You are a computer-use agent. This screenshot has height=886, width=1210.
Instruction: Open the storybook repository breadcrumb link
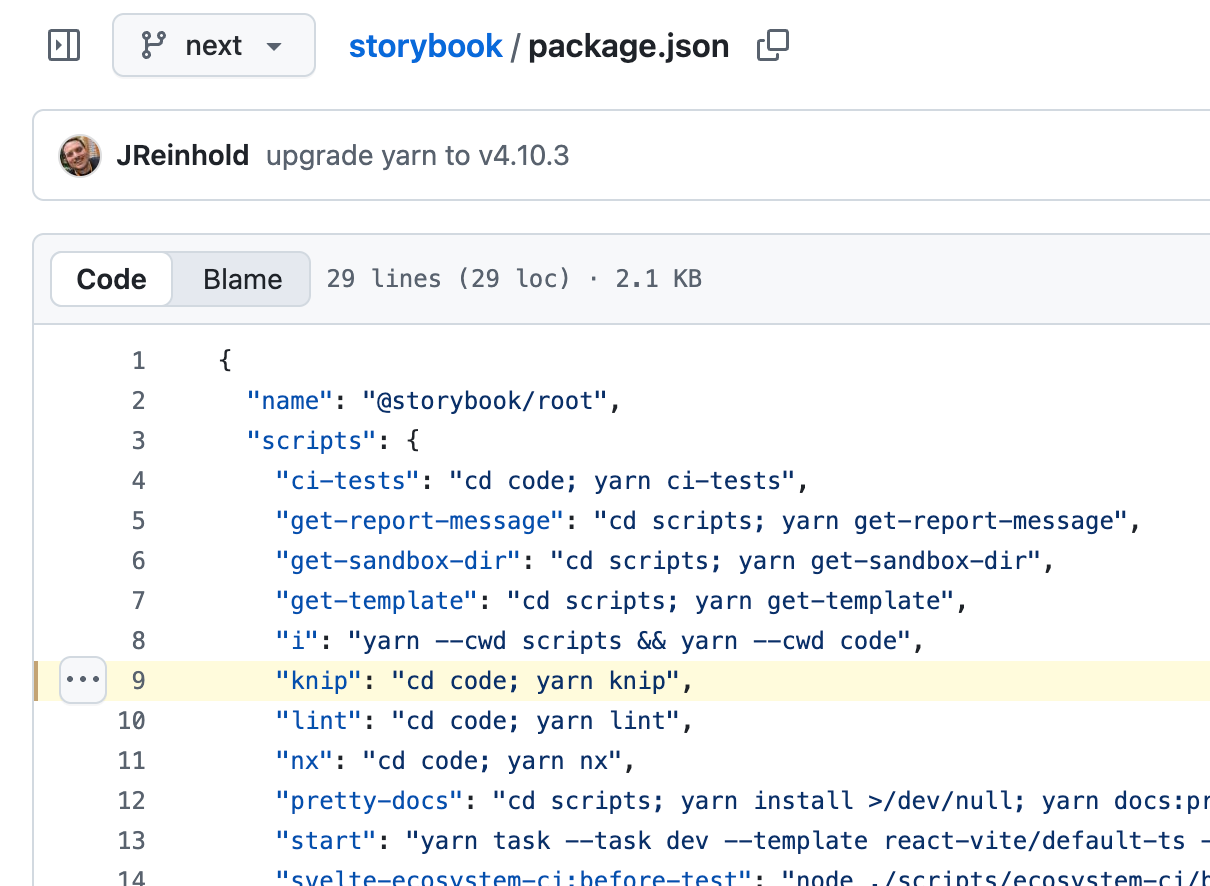coord(425,46)
